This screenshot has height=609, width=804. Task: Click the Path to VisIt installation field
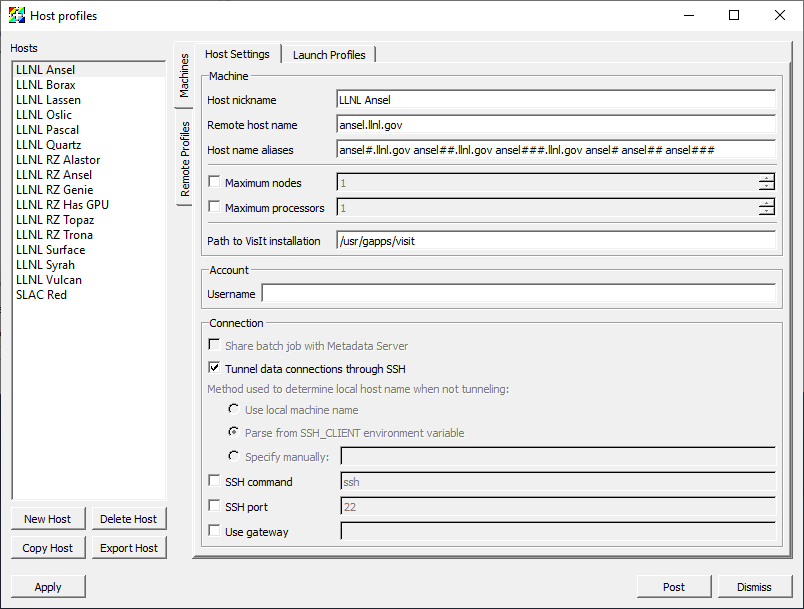tap(556, 240)
